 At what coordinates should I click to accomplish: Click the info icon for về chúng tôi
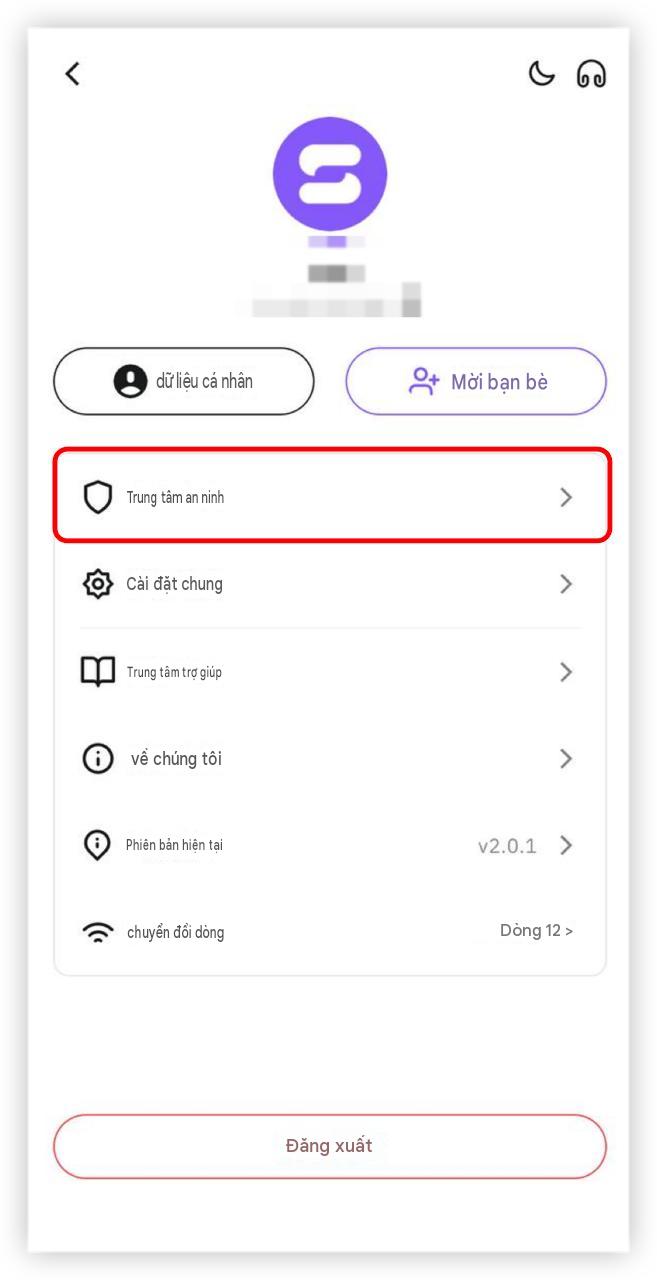pyautogui.click(x=97, y=759)
